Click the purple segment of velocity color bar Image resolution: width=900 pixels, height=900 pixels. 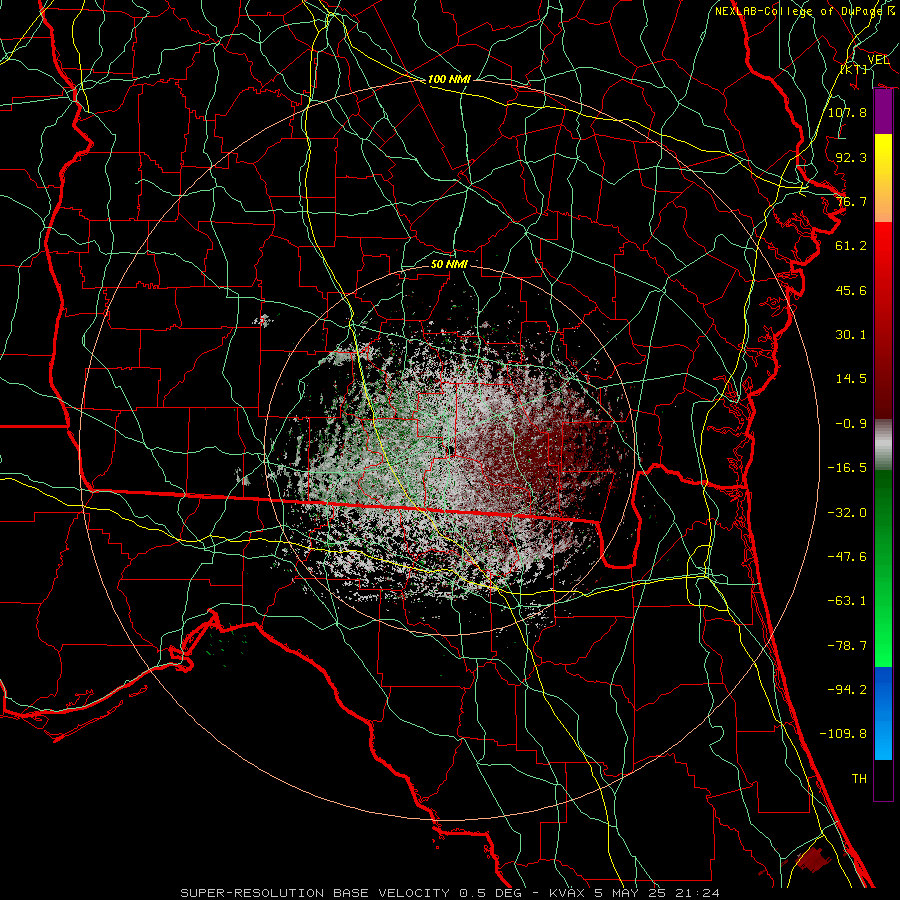pyautogui.click(x=883, y=112)
